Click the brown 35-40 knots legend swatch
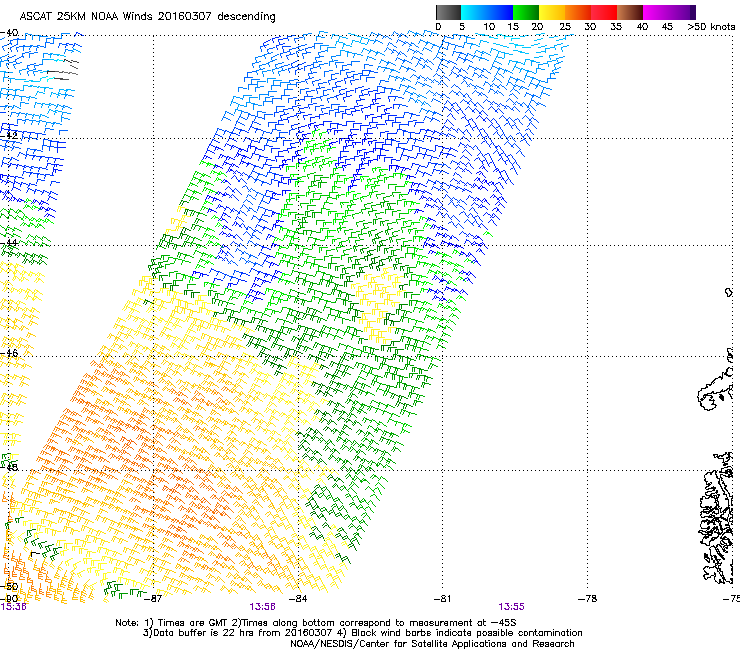 pyautogui.click(x=630, y=12)
